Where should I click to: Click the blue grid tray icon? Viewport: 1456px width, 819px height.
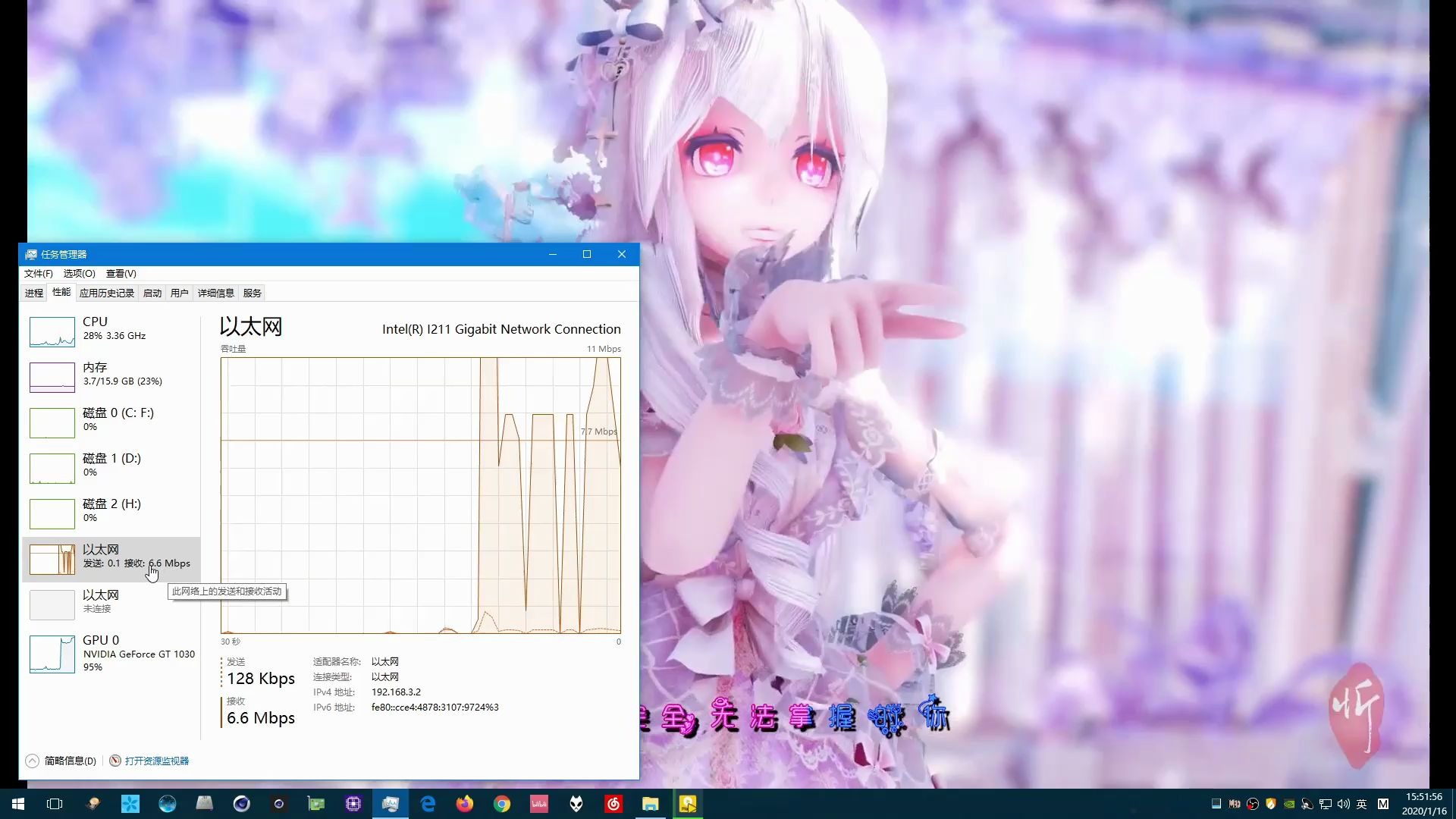(1216, 804)
